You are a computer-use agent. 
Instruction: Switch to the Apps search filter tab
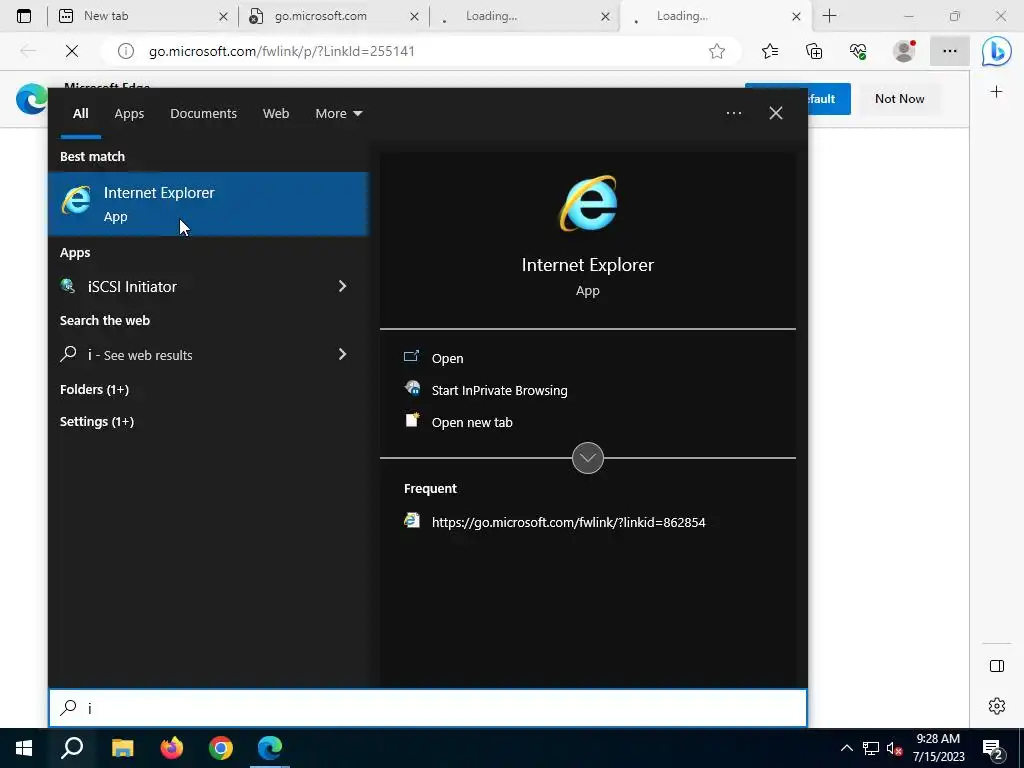coord(129,114)
